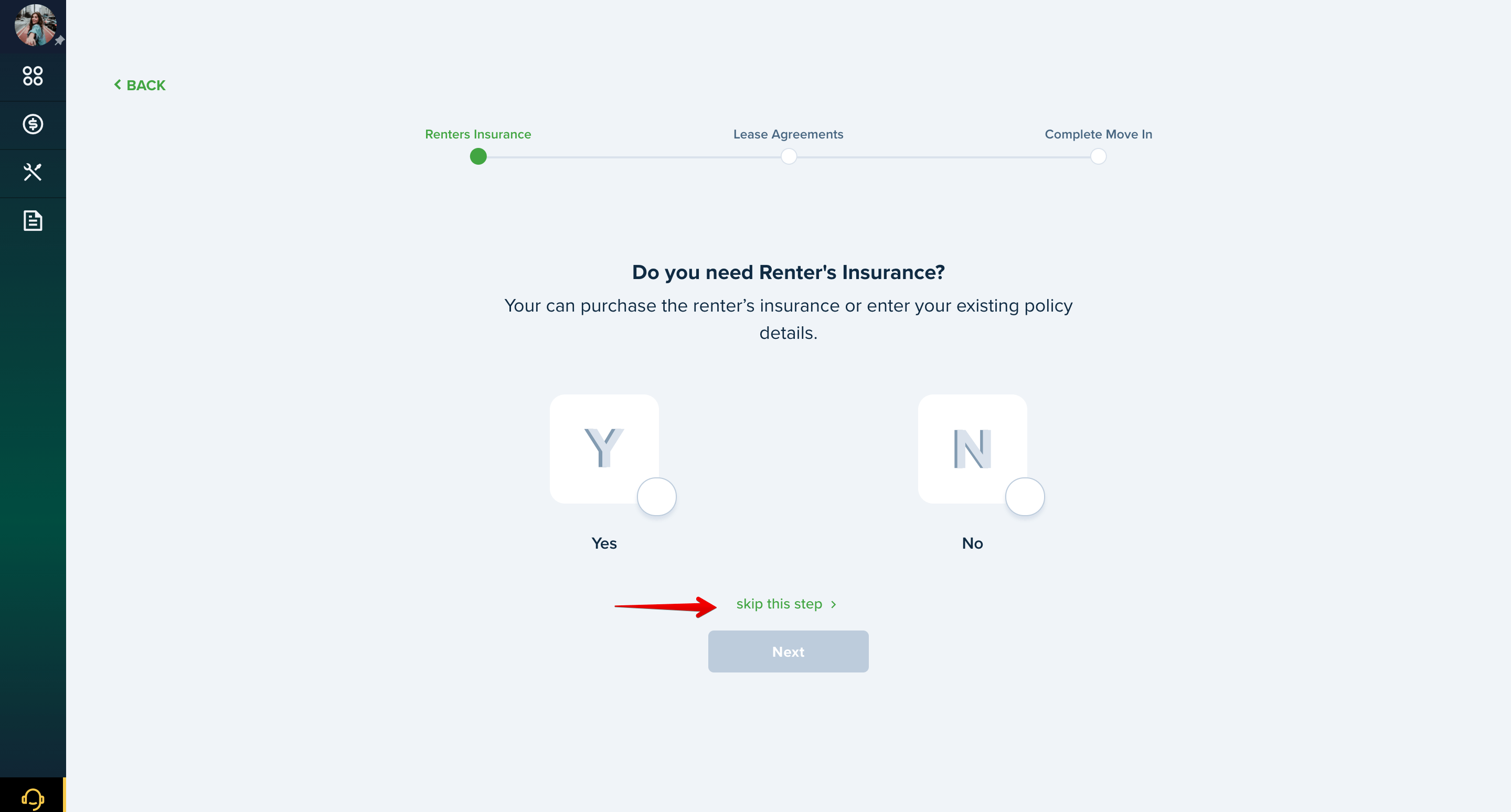Go to Renters Insurance step label
The image size is (1511, 812).
point(478,134)
